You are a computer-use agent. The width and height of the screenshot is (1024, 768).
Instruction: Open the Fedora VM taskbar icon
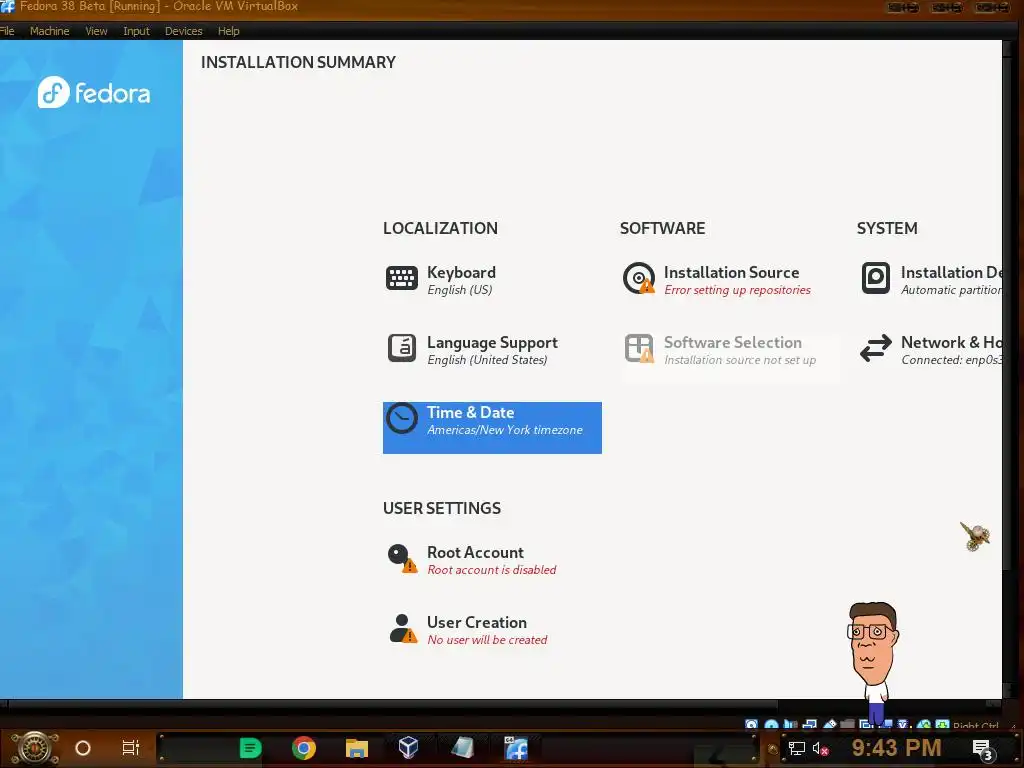tap(516, 748)
